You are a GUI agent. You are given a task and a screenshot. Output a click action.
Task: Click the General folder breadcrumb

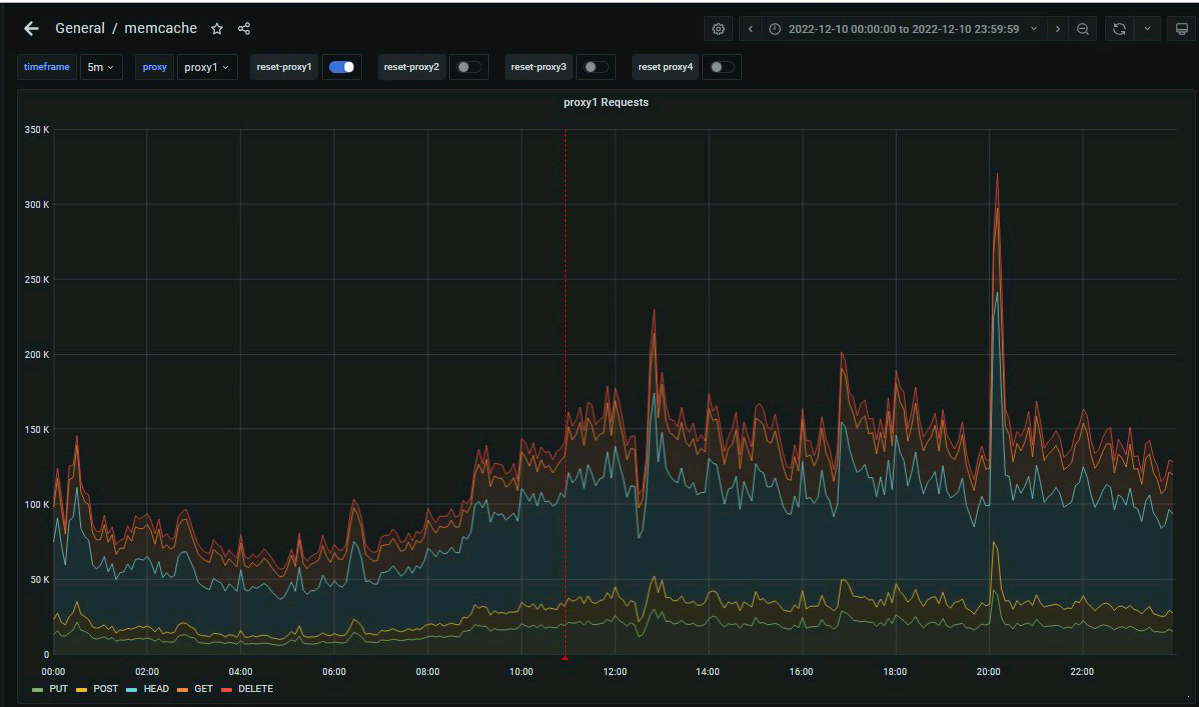click(x=79, y=28)
